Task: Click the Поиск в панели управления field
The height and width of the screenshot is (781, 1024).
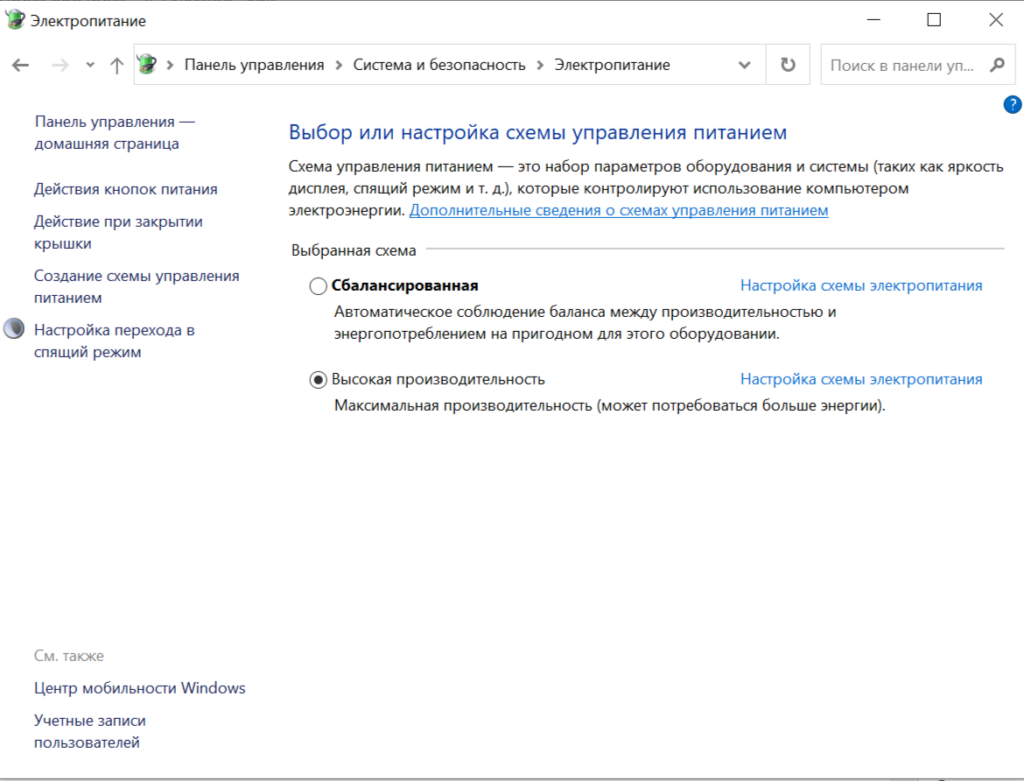Action: (x=902, y=65)
